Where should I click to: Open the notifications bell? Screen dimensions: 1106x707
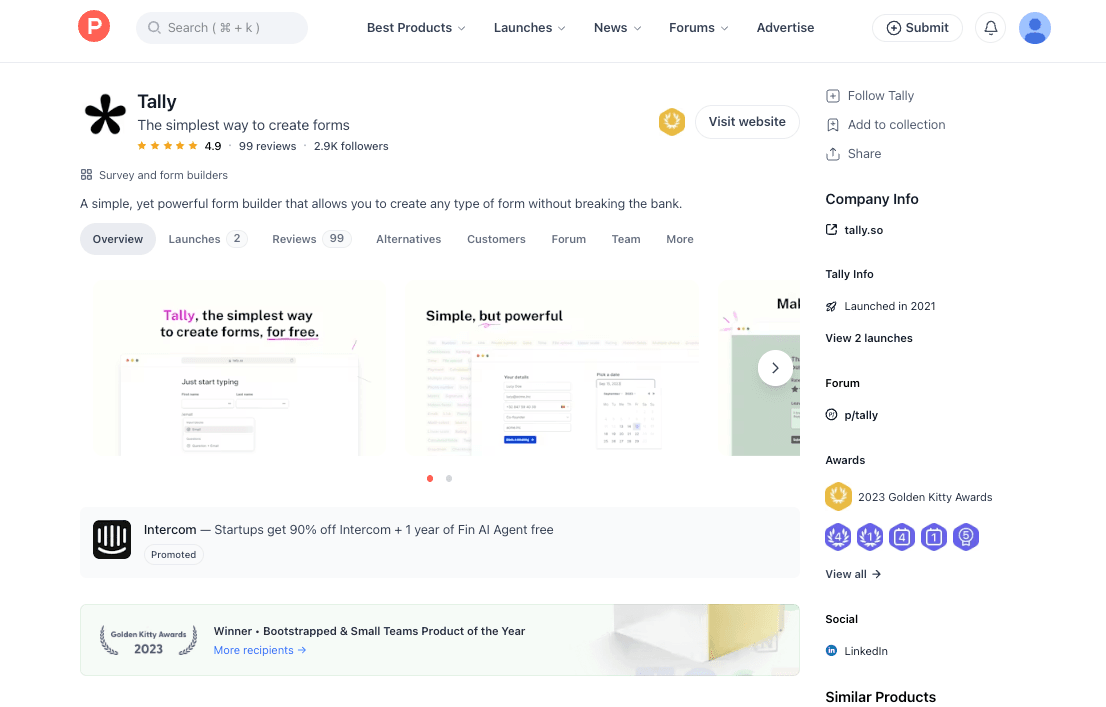tap(990, 28)
